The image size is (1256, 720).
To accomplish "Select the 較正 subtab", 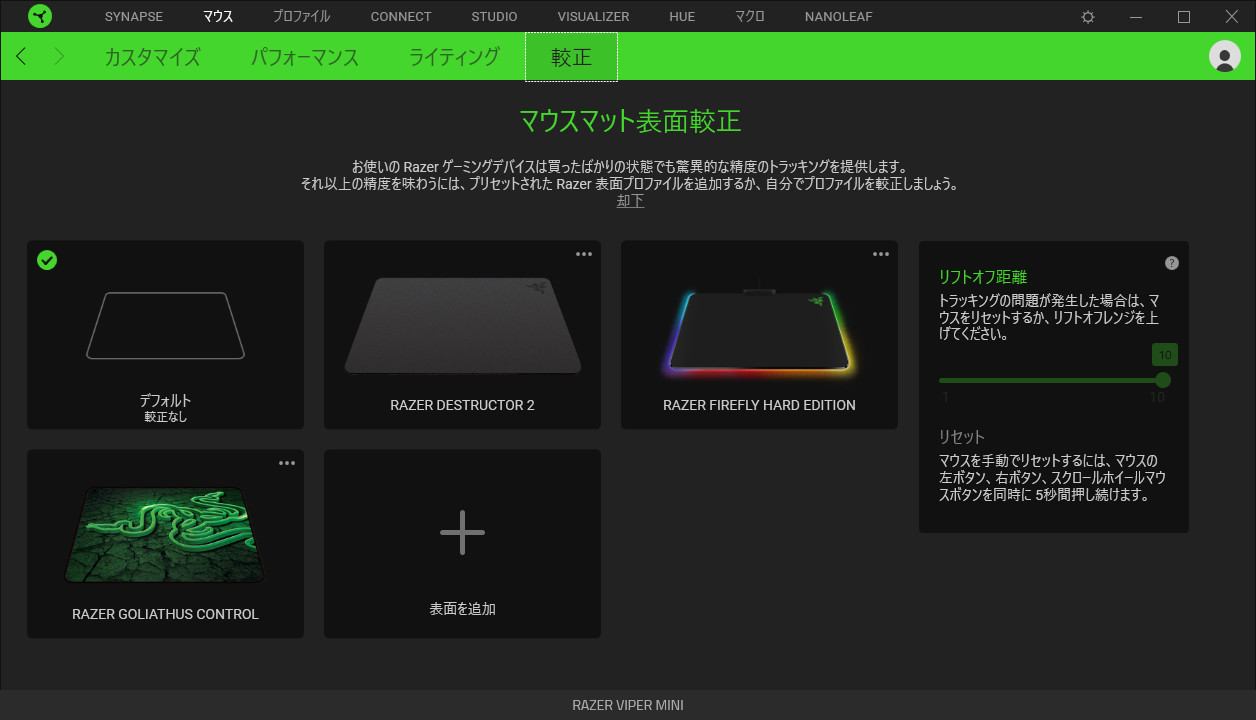I will pos(571,57).
